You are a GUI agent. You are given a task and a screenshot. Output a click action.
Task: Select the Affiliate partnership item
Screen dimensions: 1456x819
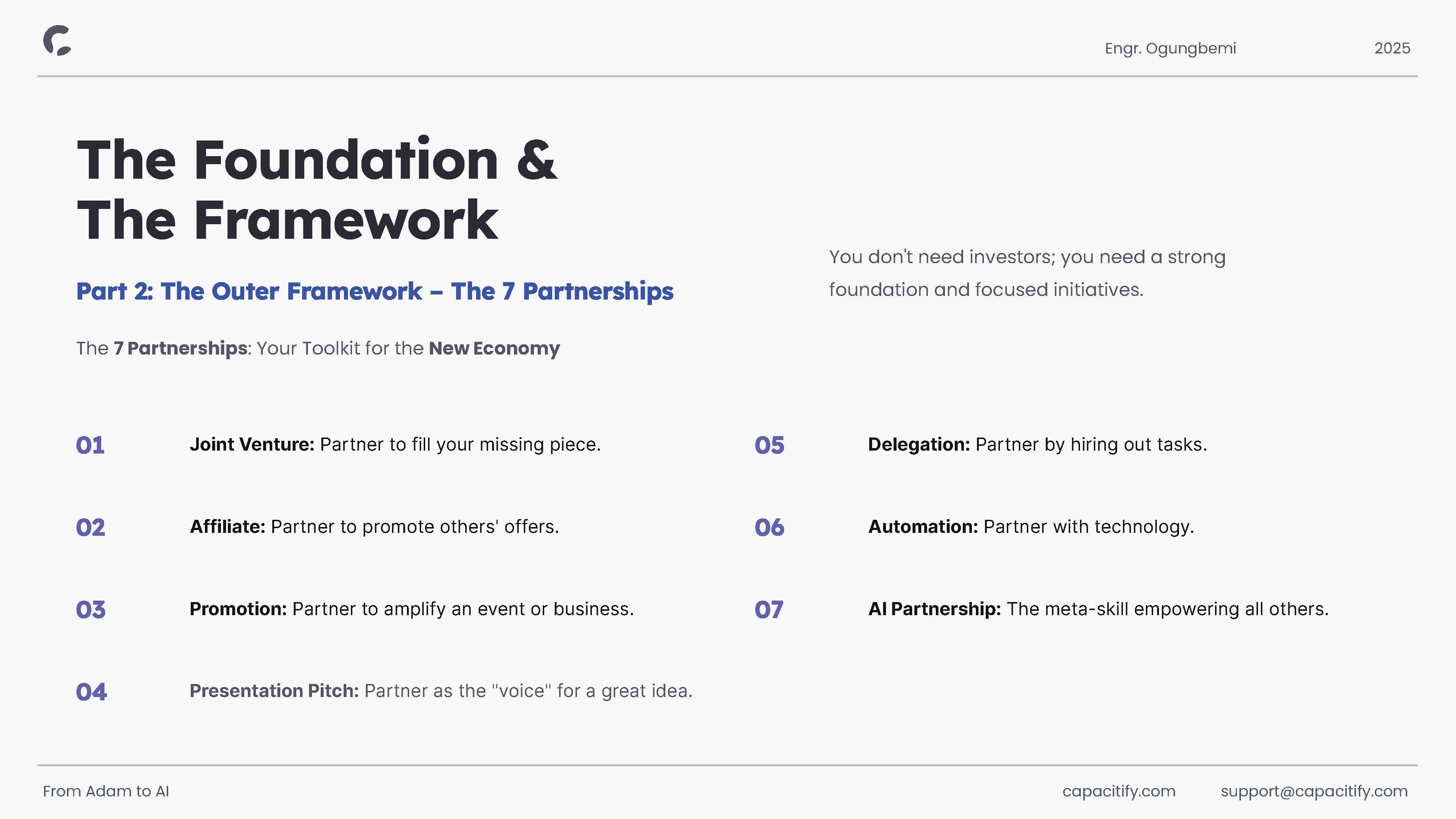click(x=373, y=527)
